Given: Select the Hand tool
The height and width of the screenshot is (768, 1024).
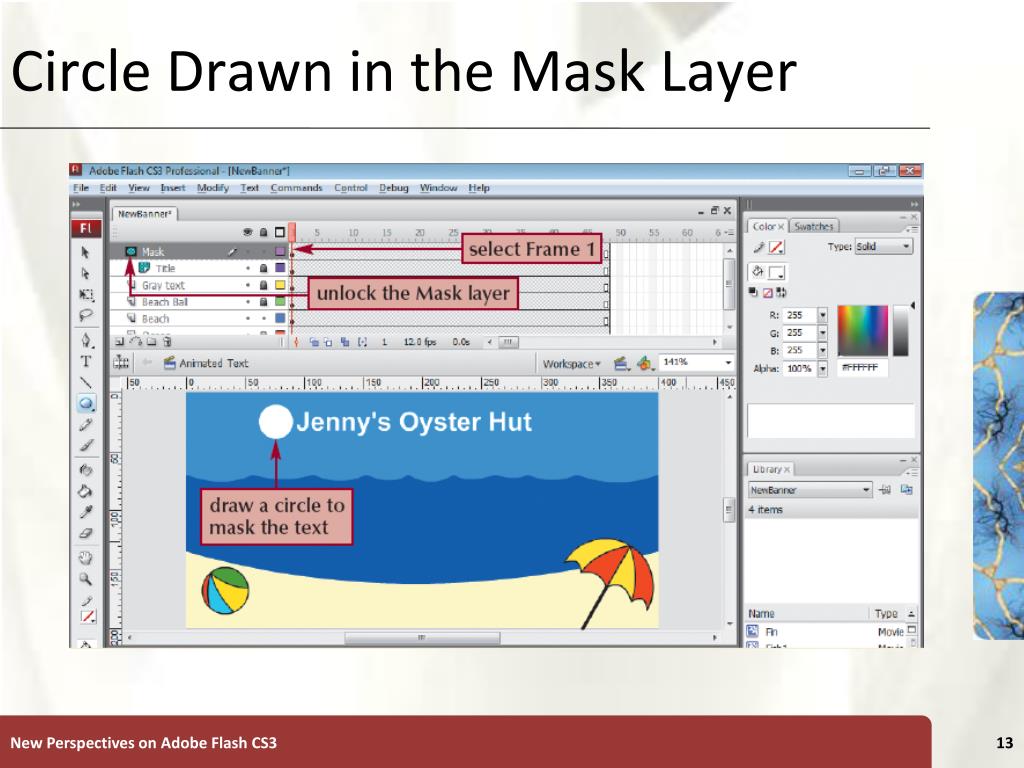Looking at the screenshot, I should tap(86, 558).
